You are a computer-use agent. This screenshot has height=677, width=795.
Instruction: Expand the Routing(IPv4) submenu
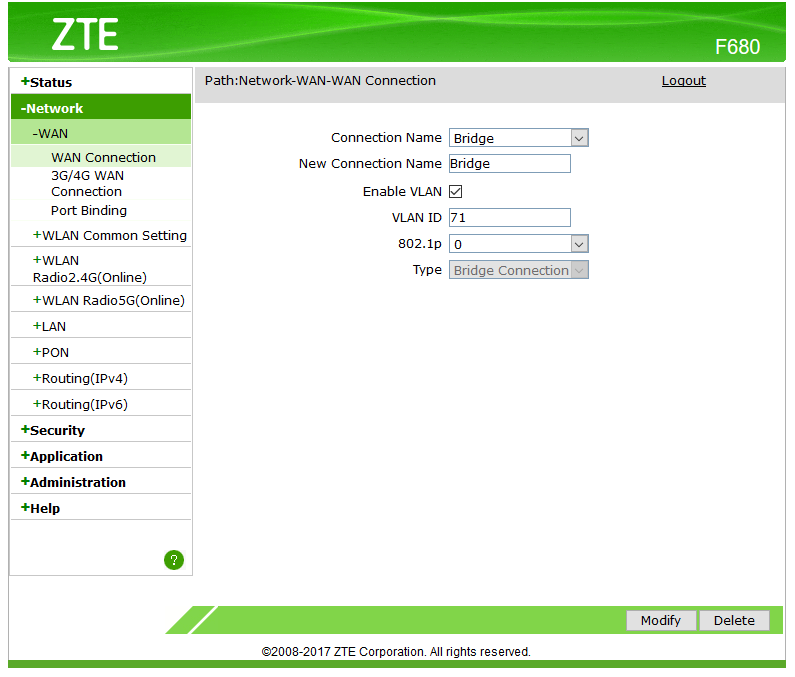[x=80, y=379]
